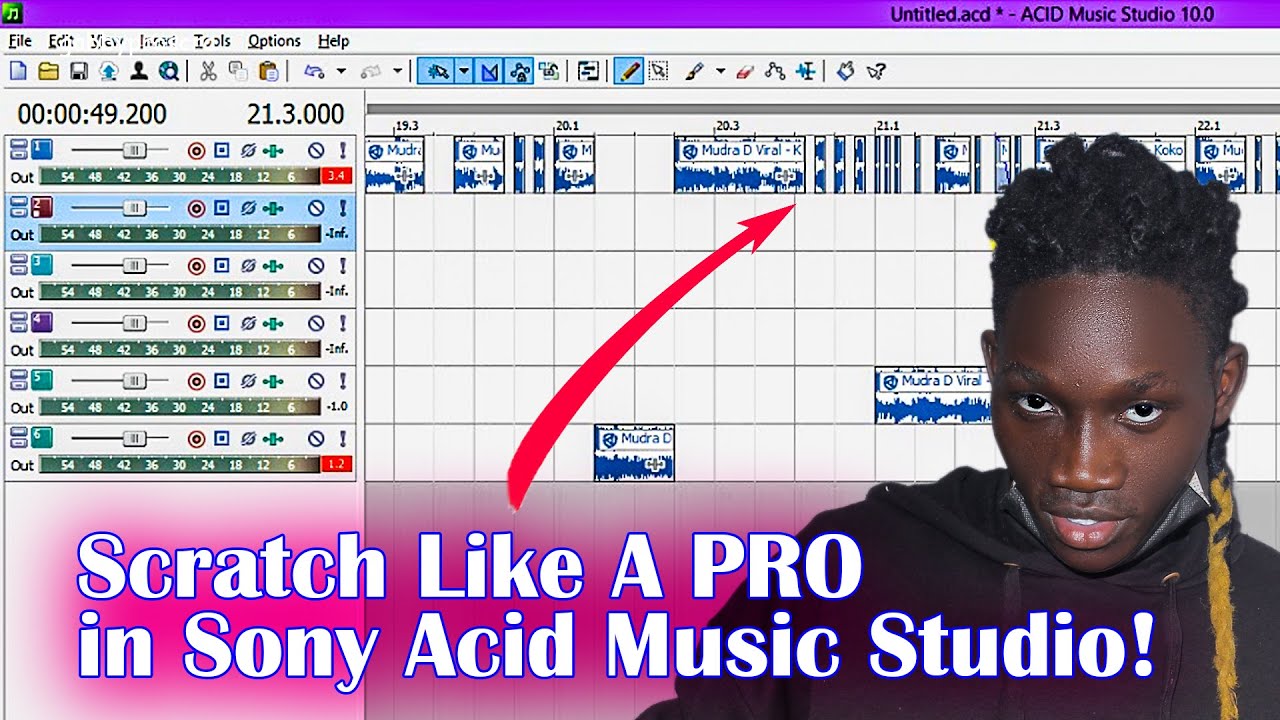Click the properties list icon in toolbar
The width and height of the screenshot is (1280, 720).
coord(588,71)
